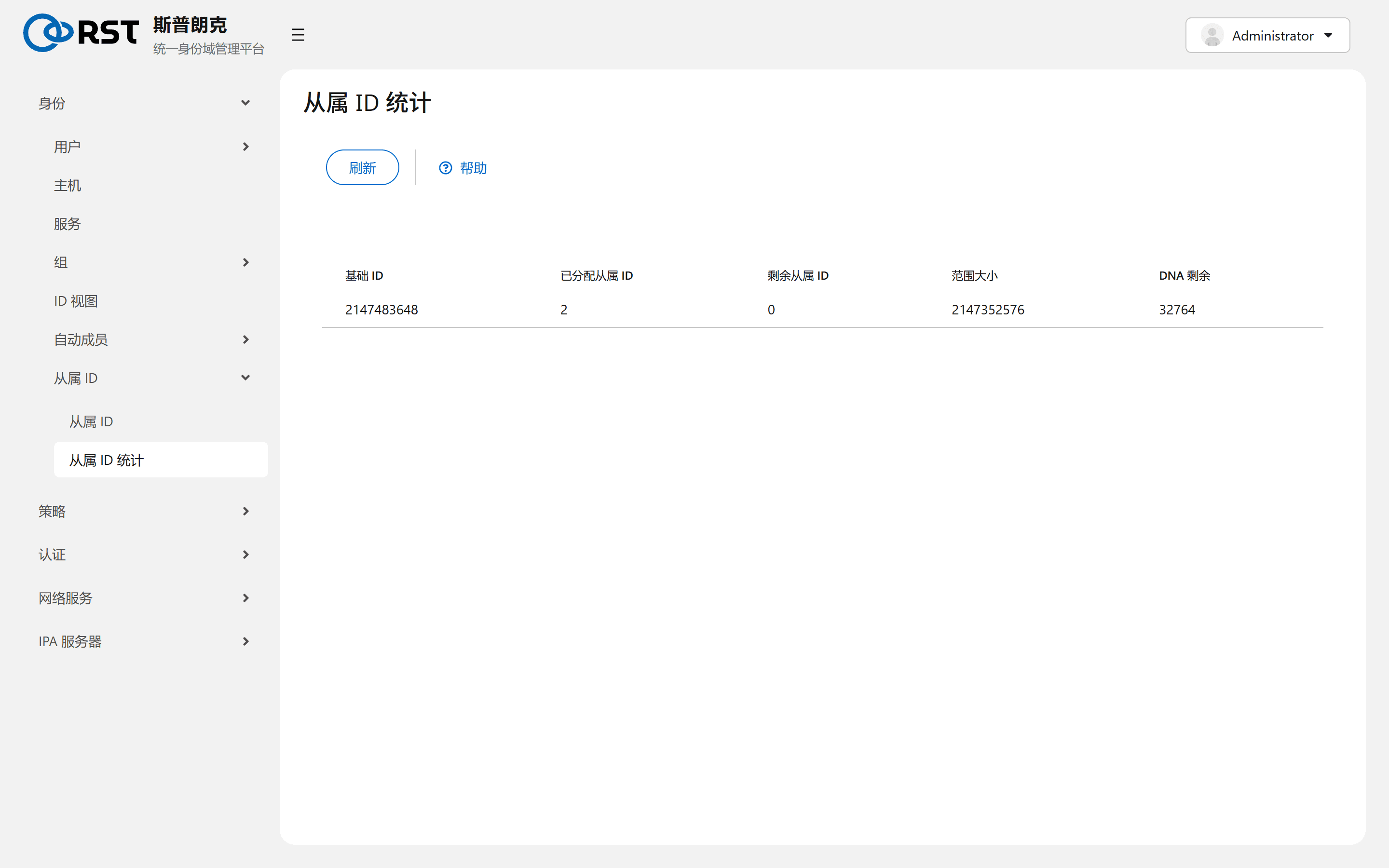The width and height of the screenshot is (1389, 868).
Task: Click the 斯普朗克 brand name
Action: click(x=190, y=25)
